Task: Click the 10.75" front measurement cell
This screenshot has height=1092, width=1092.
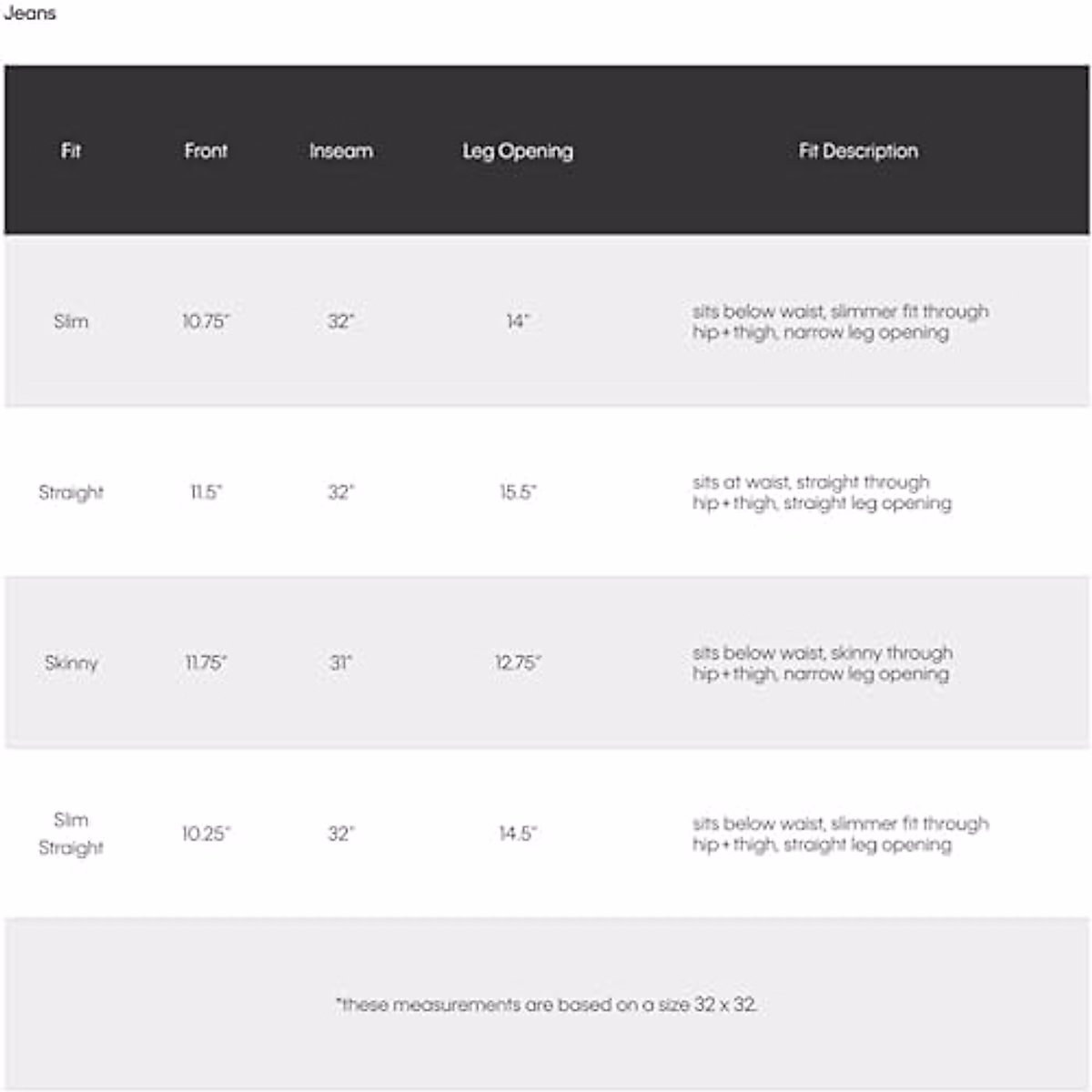Action: point(206,321)
